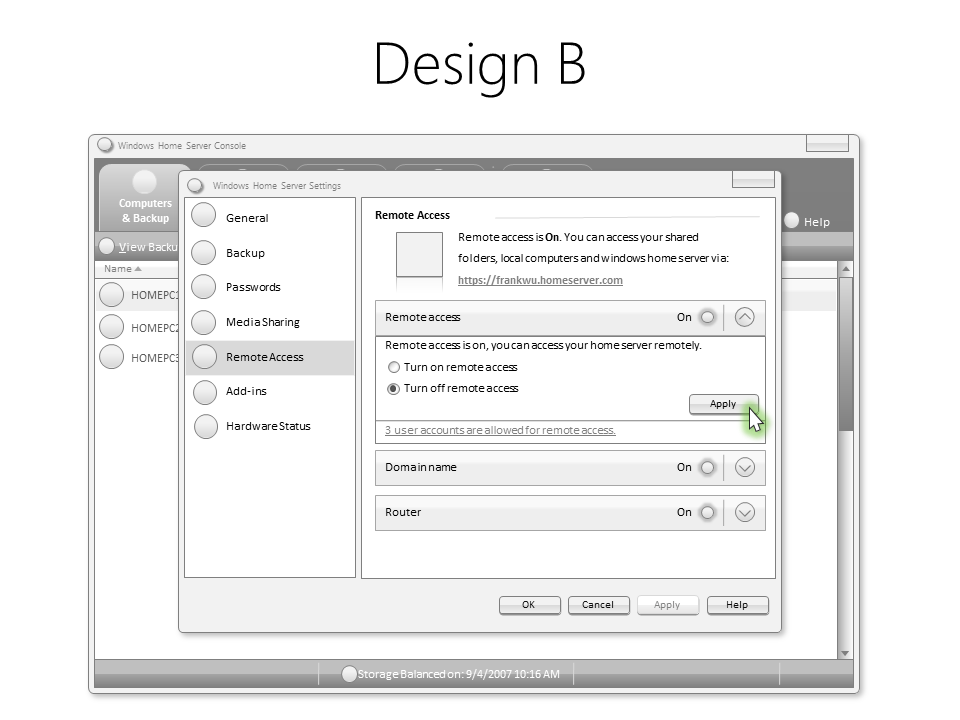Viewport: 960px width, 720px height.
Task: Select Turn off remote access
Action: click(x=394, y=389)
